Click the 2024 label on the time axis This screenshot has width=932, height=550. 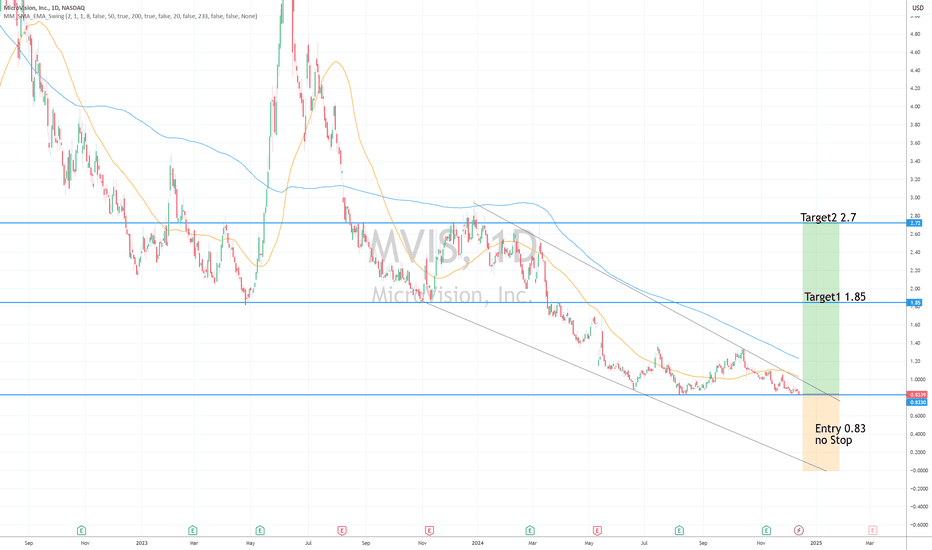(477, 543)
